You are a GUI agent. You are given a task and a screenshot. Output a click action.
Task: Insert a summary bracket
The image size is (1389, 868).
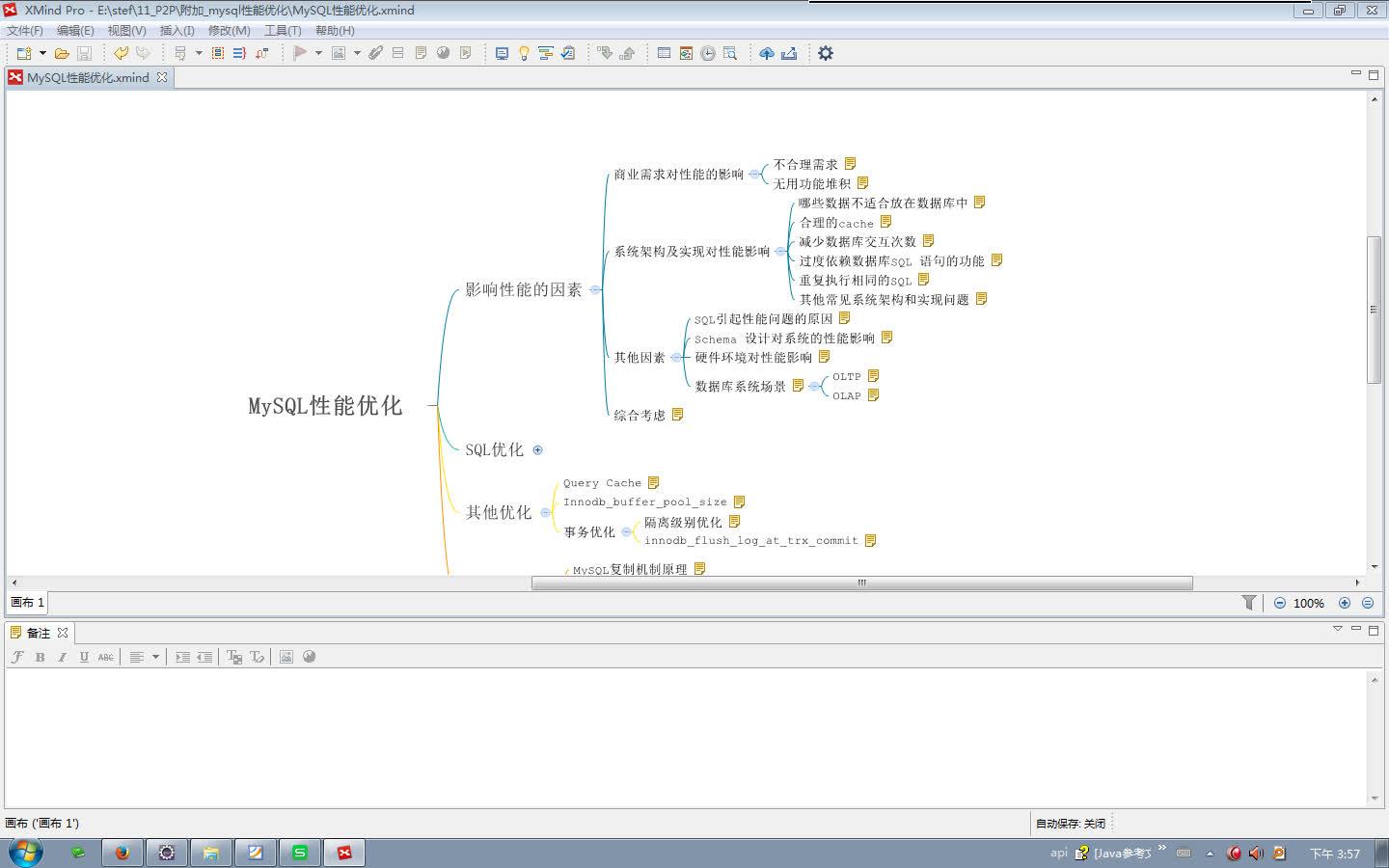239,53
